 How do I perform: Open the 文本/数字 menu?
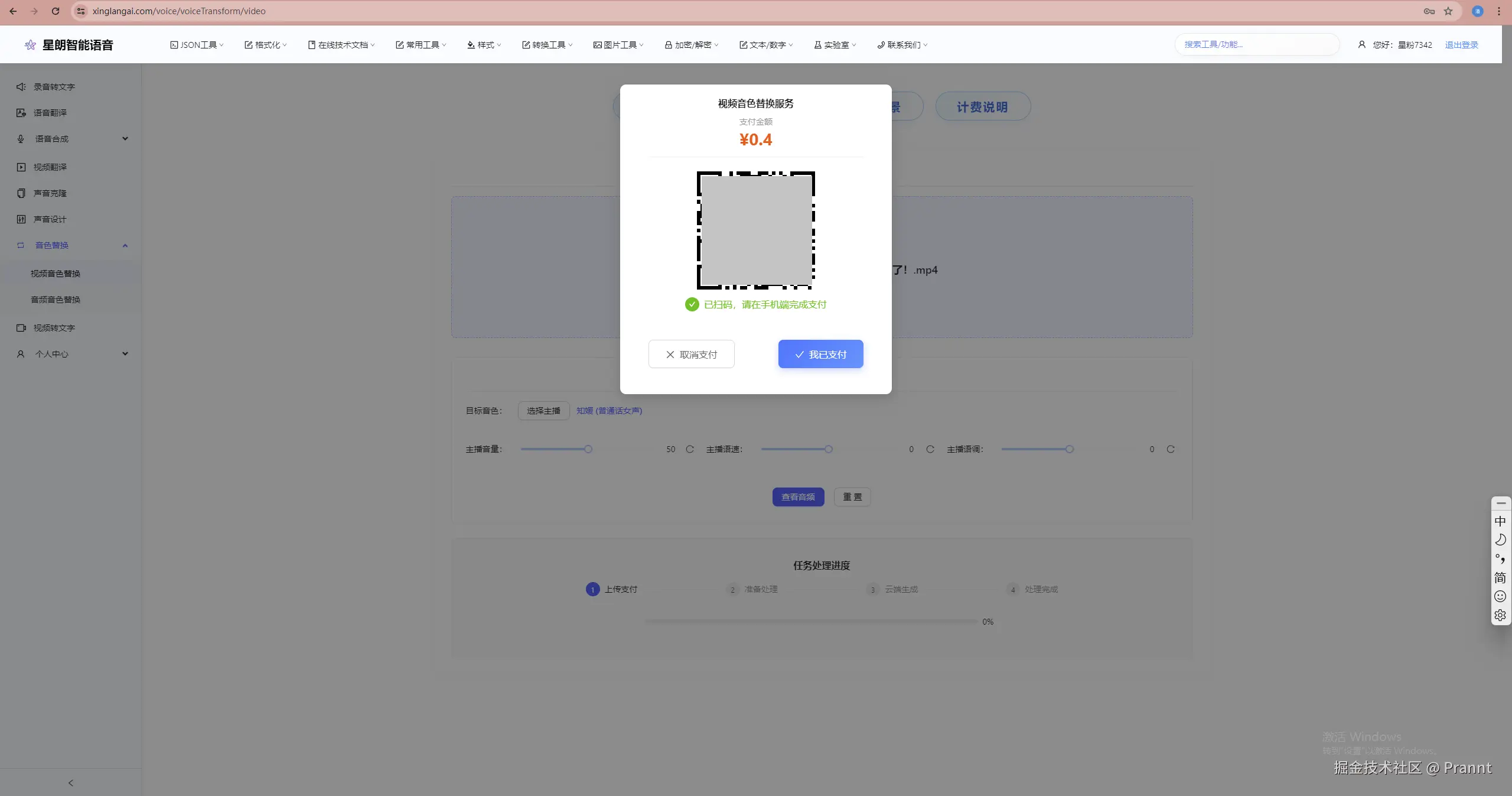click(766, 45)
